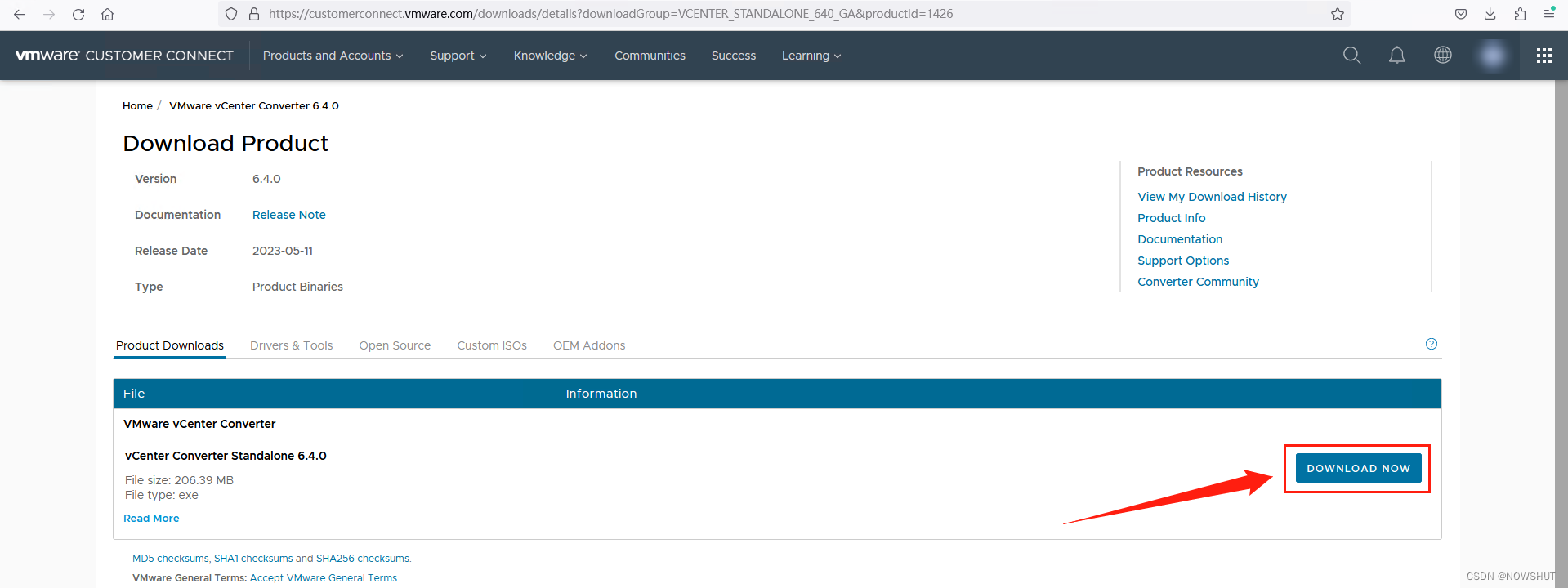The image size is (1568, 588).
Task: Click the File size: 206.39 MB text
Action: coord(179,480)
